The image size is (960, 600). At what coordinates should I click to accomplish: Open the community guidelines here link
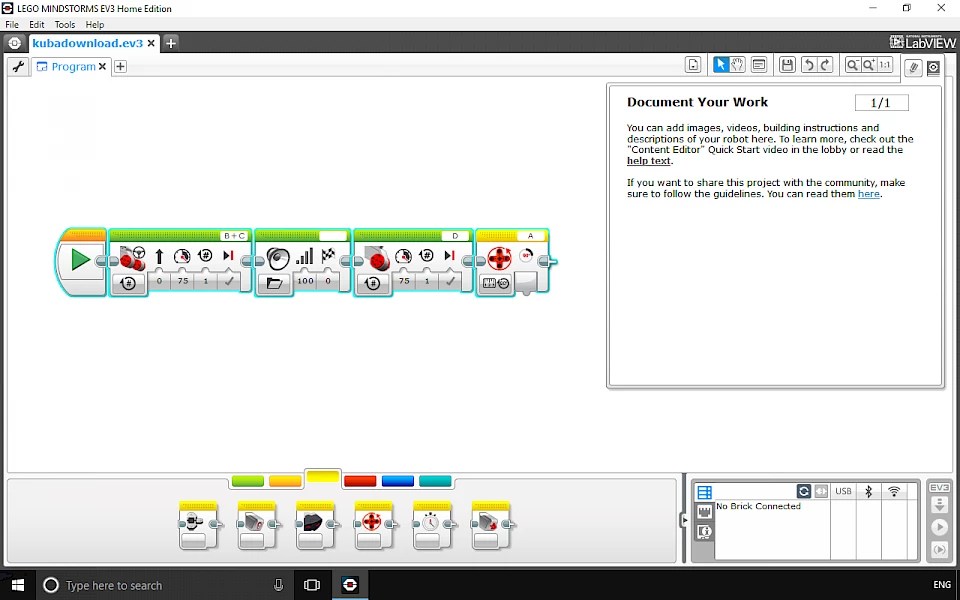click(868, 194)
